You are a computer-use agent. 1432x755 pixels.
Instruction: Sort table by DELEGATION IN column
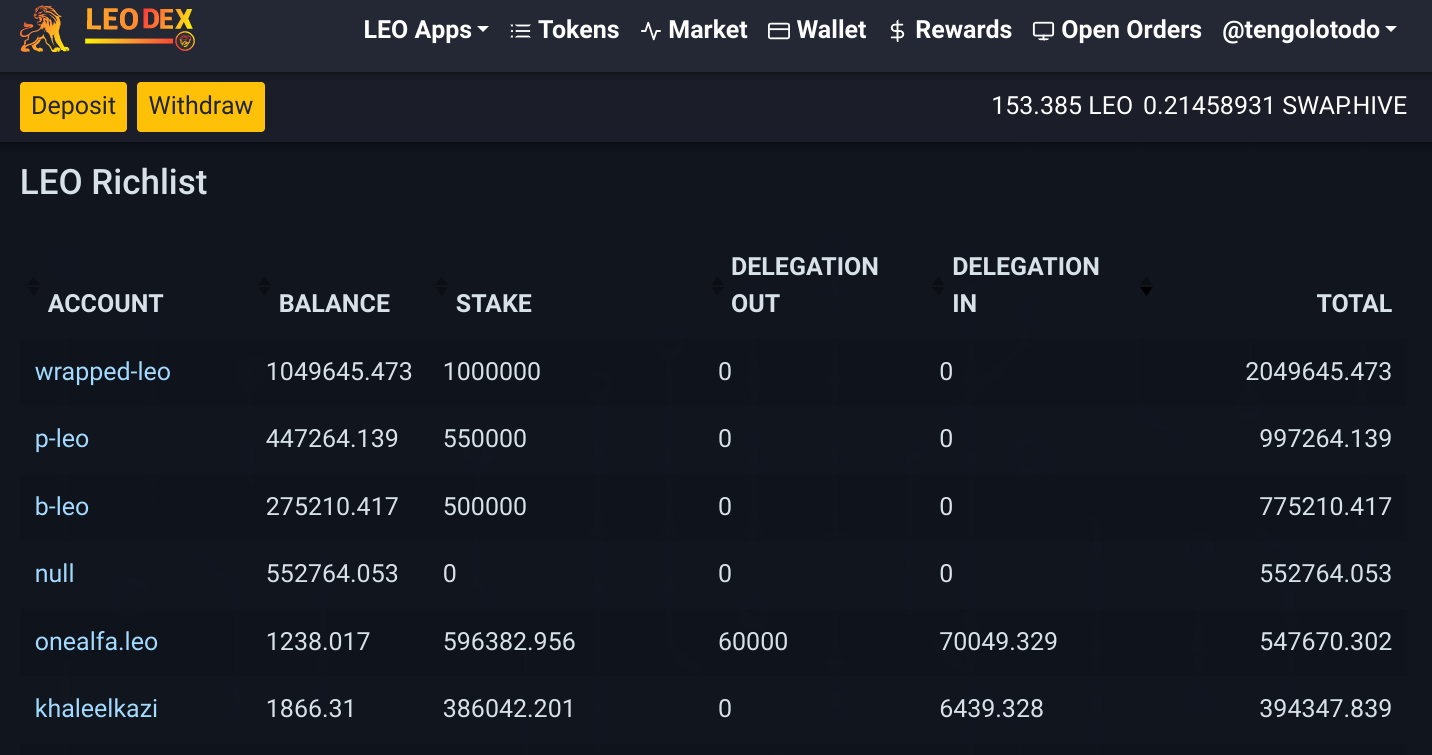pyautogui.click(x=1026, y=285)
